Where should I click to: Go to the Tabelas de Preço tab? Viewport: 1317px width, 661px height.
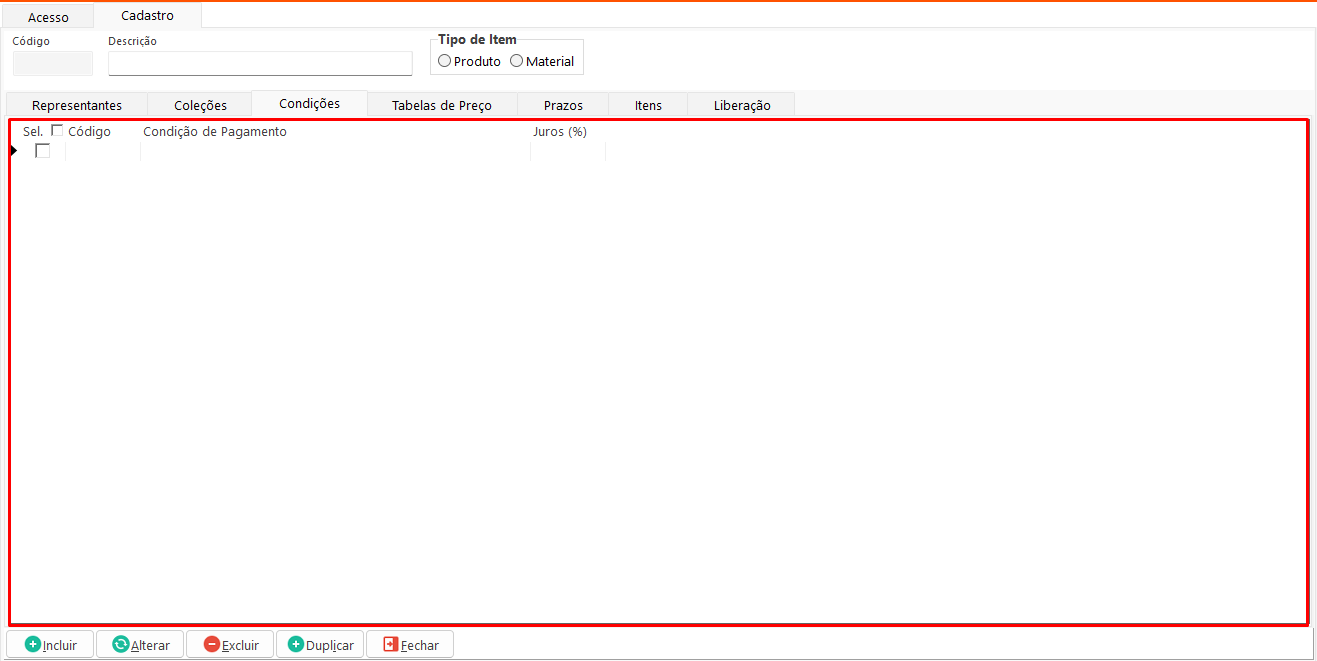point(441,105)
